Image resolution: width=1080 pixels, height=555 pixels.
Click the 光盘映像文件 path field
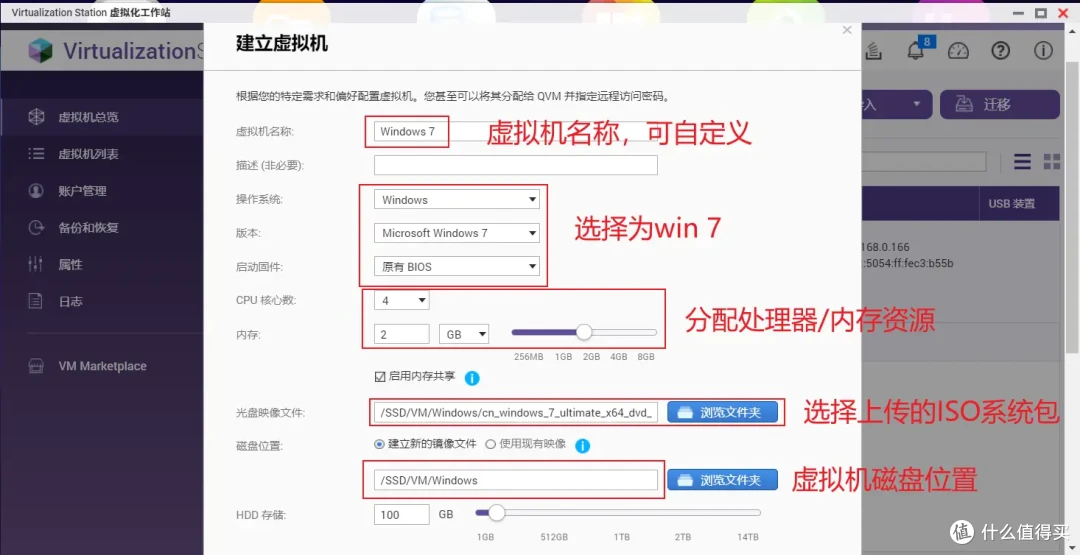(516, 412)
